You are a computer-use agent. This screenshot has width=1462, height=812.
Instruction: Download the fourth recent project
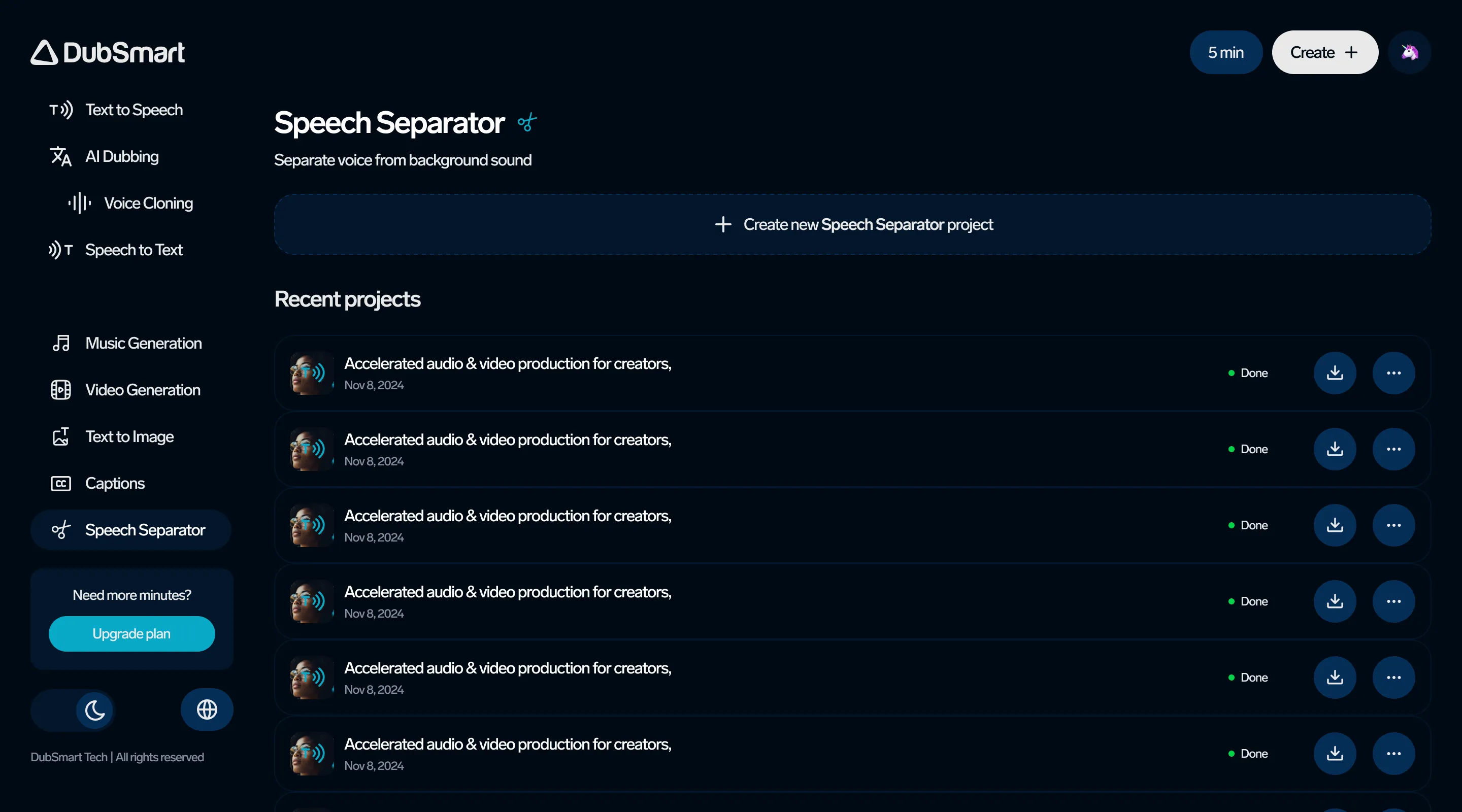(x=1335, y=601)
